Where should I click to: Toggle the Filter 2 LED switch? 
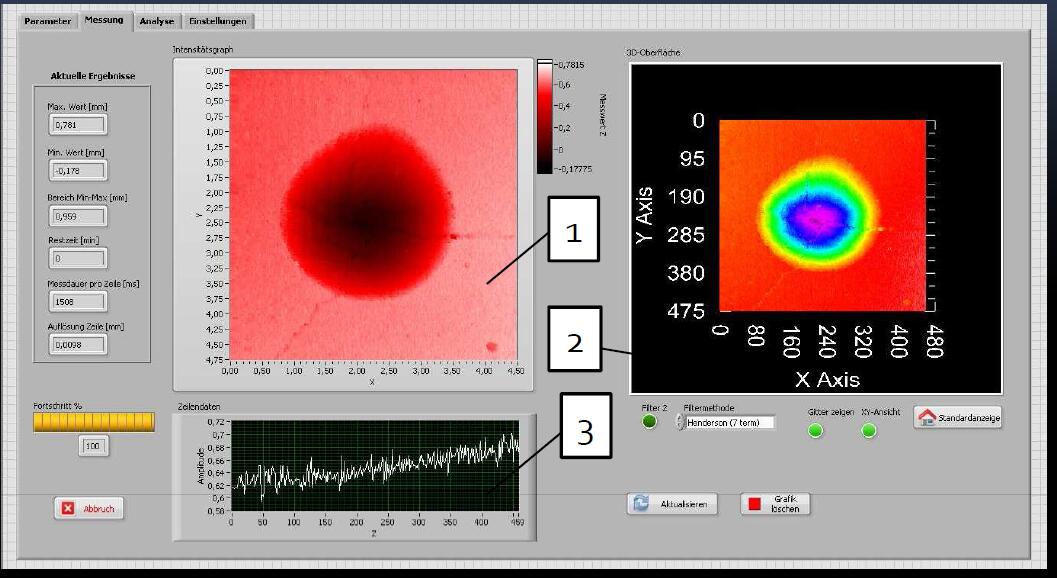(x=650, y=422)
